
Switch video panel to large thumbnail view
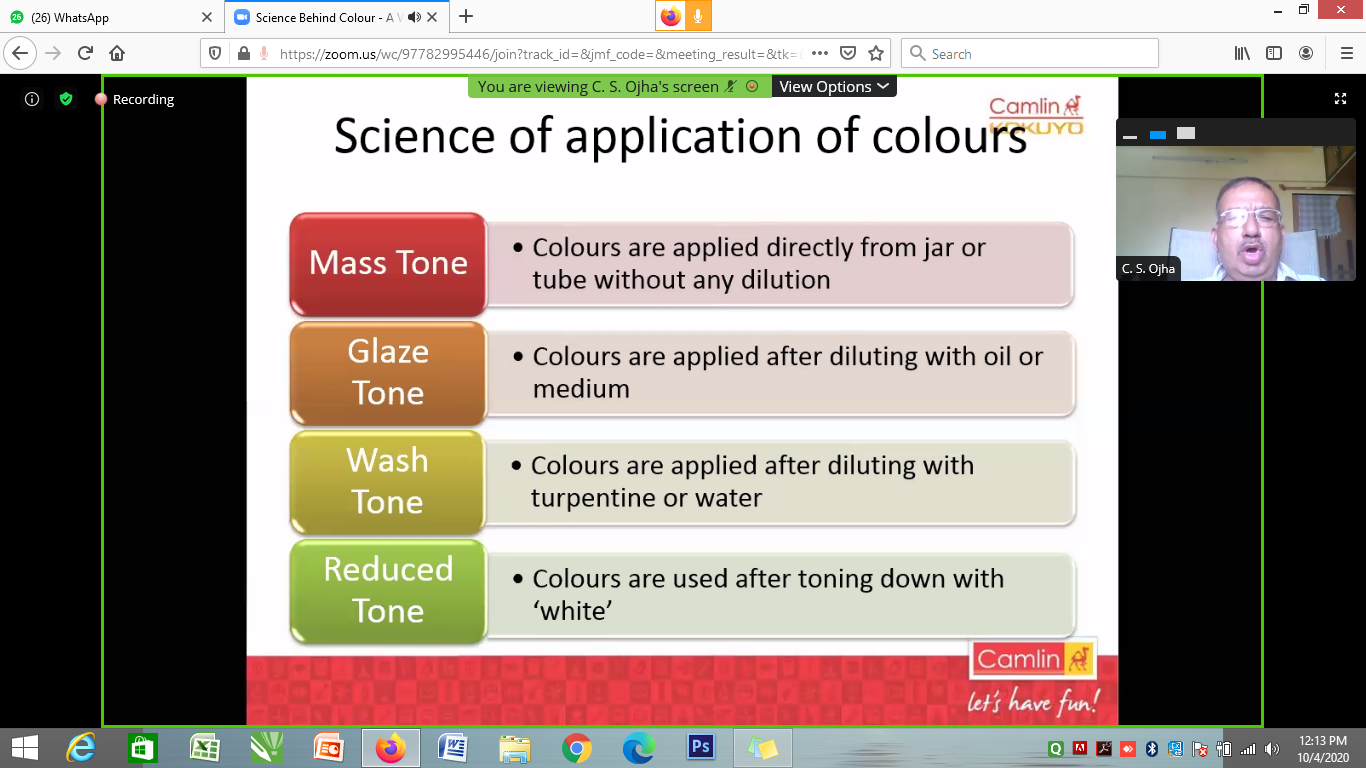1186,133
